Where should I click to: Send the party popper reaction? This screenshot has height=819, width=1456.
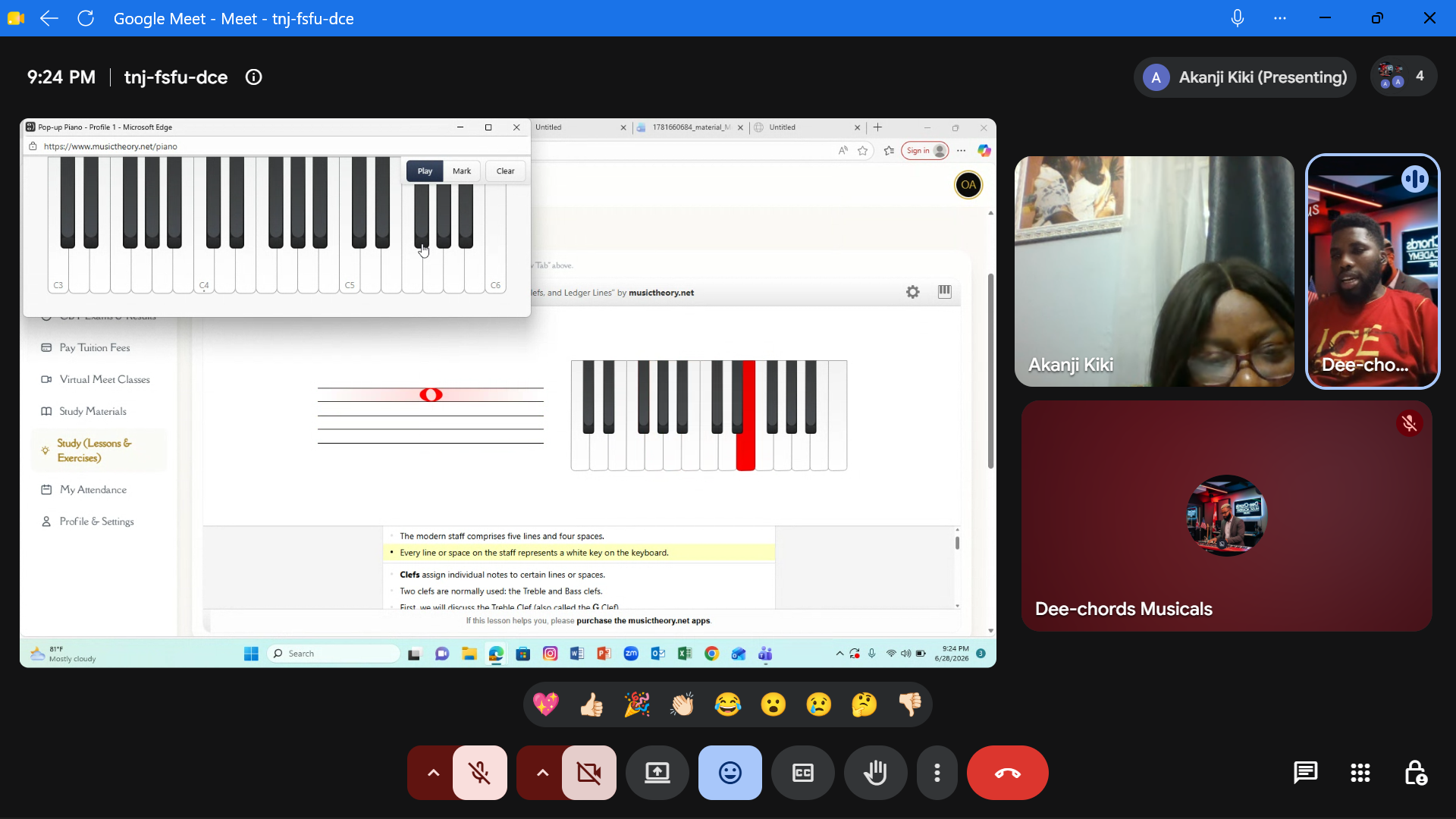(x=637, y=704)
